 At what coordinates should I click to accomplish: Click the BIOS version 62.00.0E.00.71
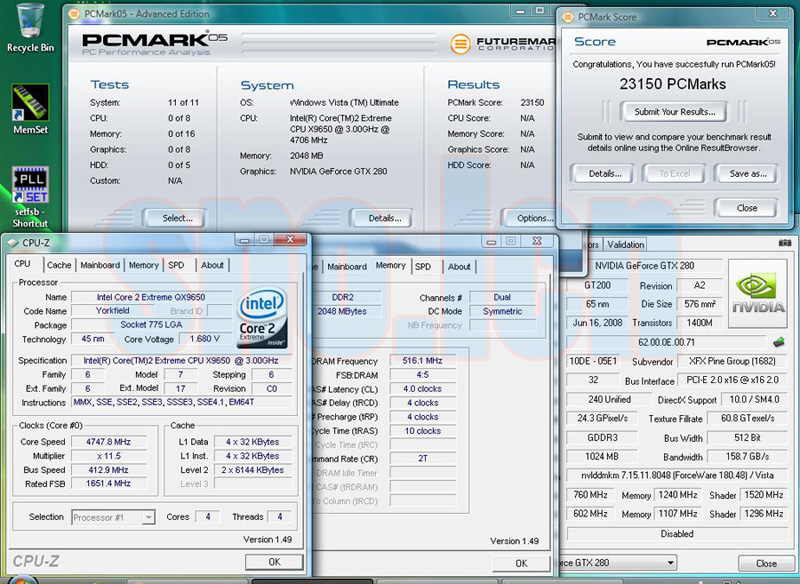pos(666,342)
